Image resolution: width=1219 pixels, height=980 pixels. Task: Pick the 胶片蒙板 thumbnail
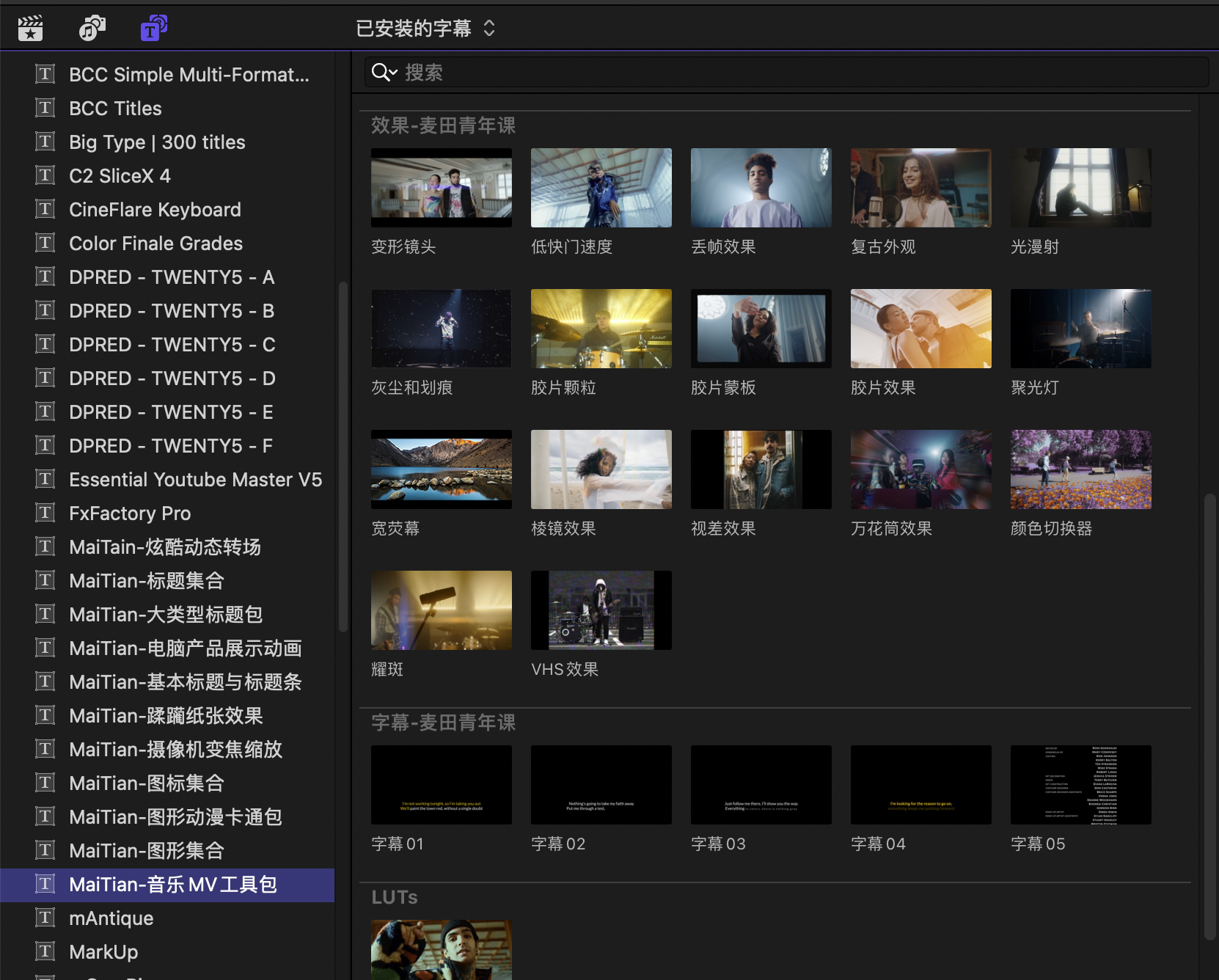click(761, 329)
